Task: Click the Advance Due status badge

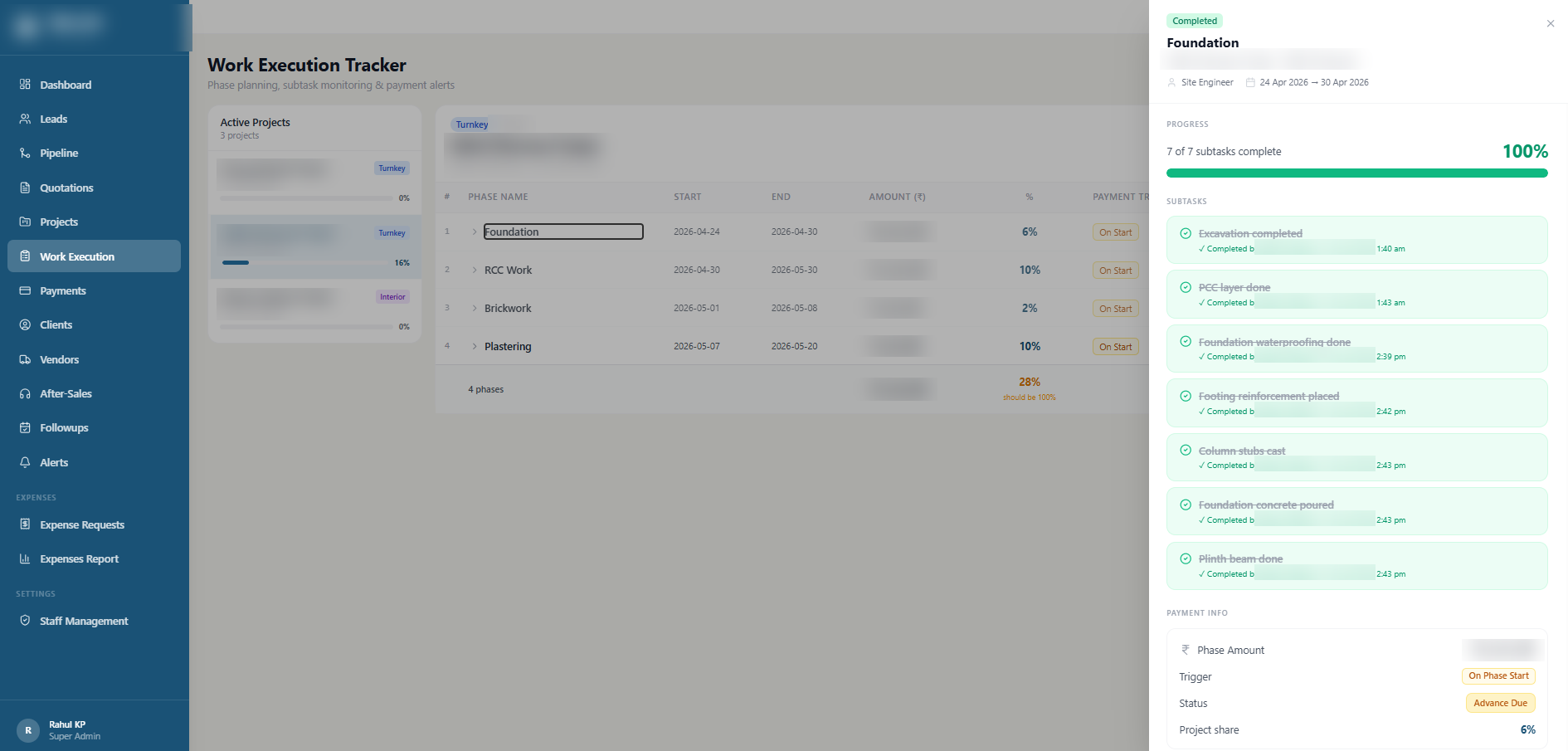Action: click(1500, 703)
